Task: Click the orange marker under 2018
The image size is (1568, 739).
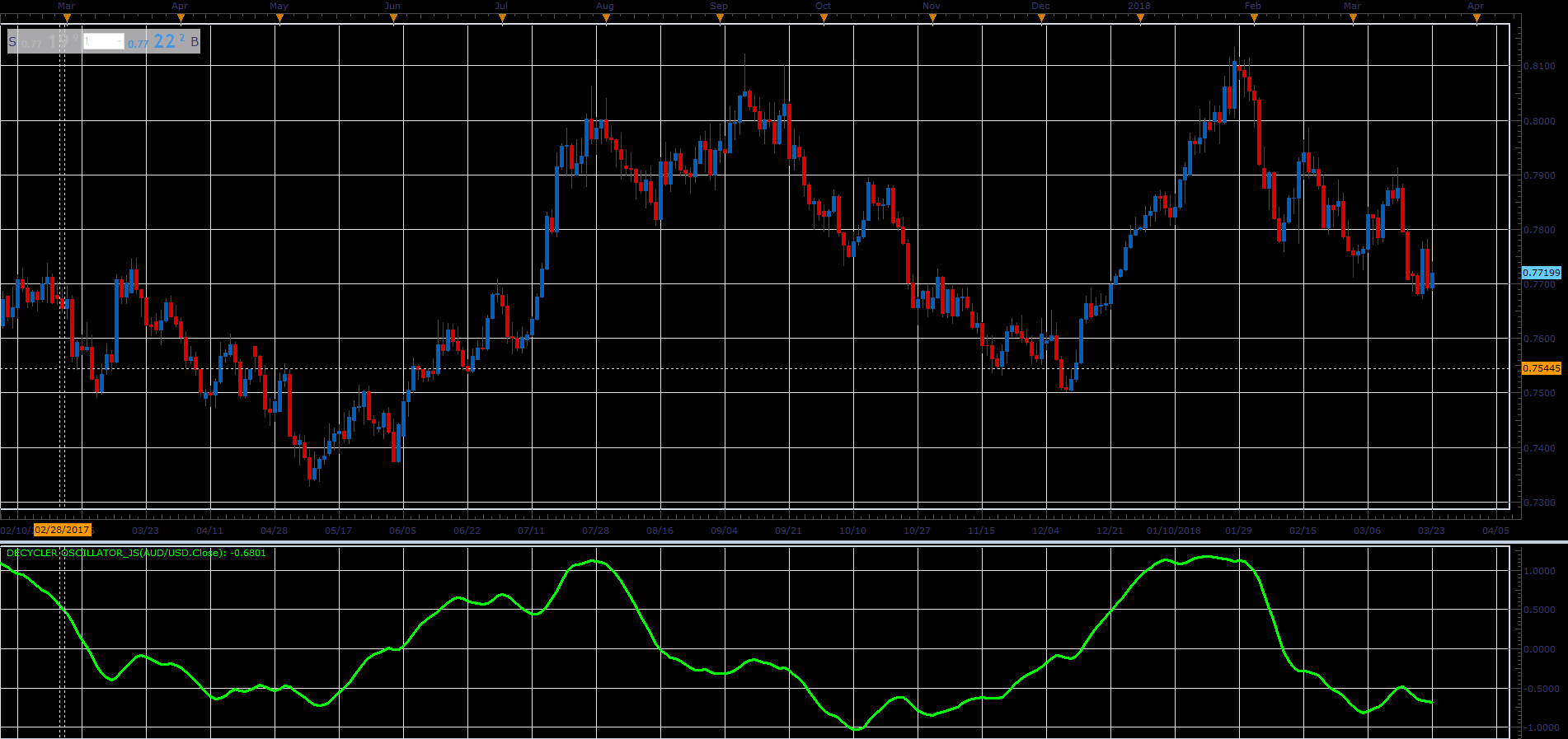Action: [1140, 18]
